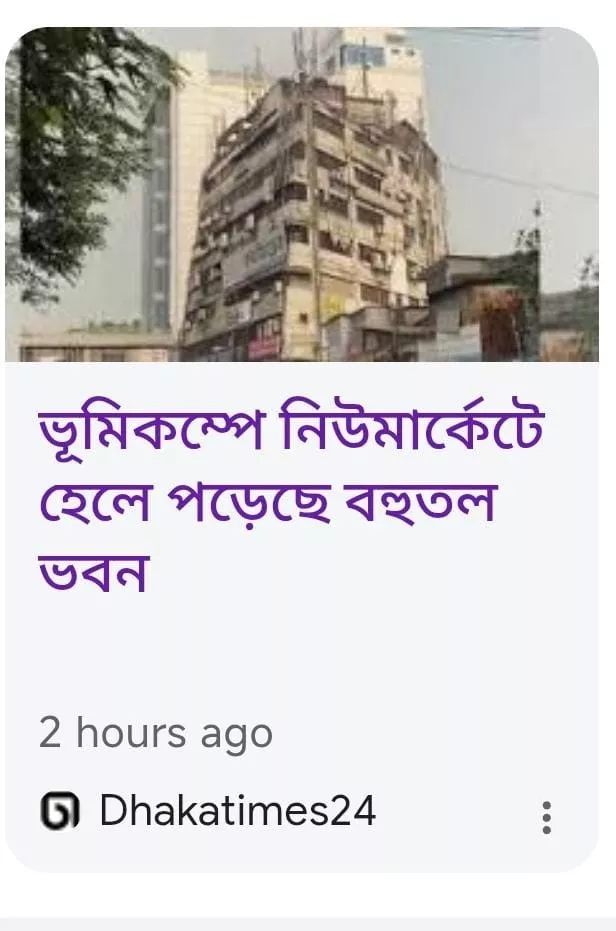Click the Dhakatimes24 publisher logo icon
Image resolution: width=616 pixels, height=931 pixels.
click(59, 811)
